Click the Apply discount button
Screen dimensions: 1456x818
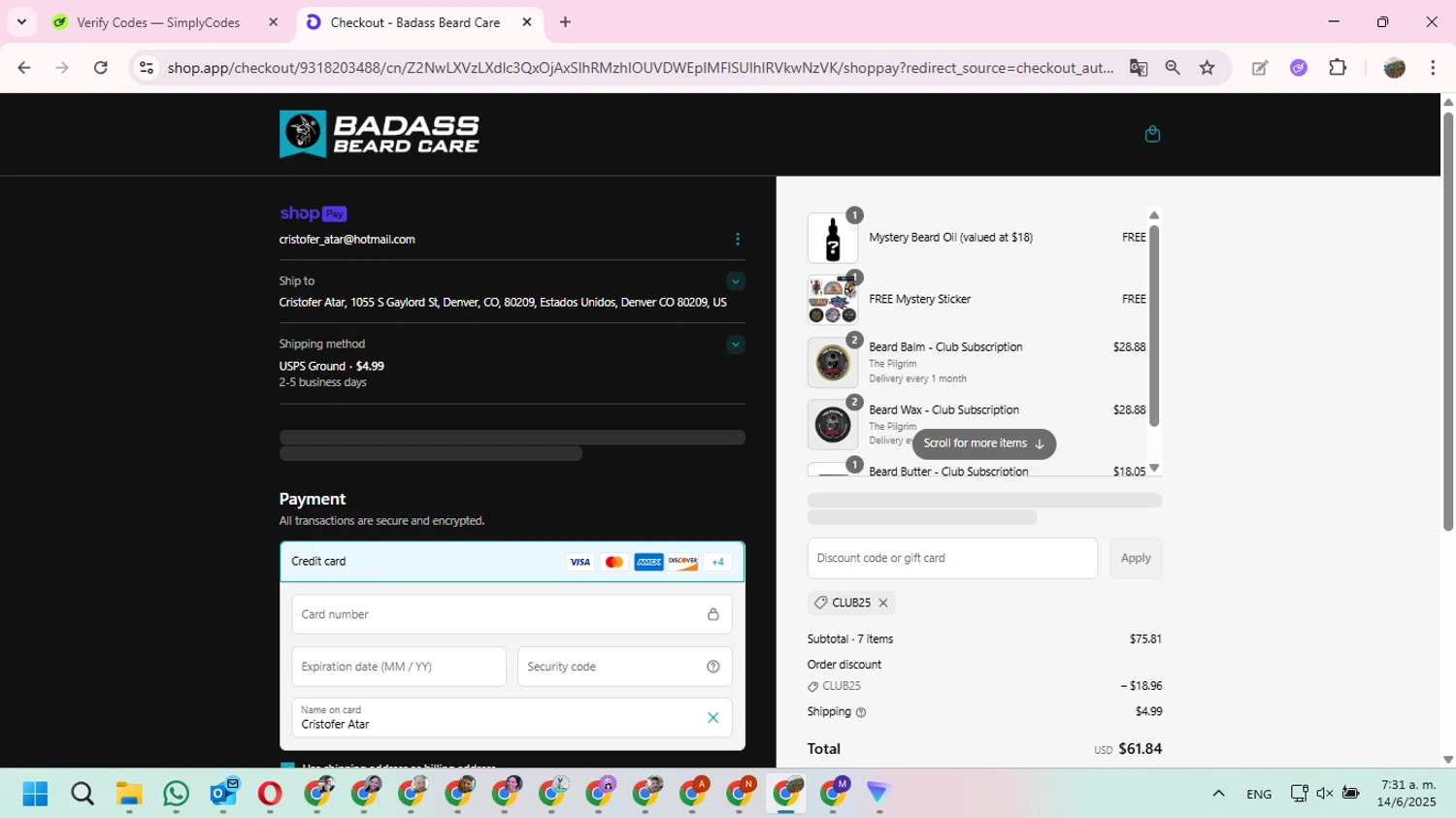click(1136, 558)
